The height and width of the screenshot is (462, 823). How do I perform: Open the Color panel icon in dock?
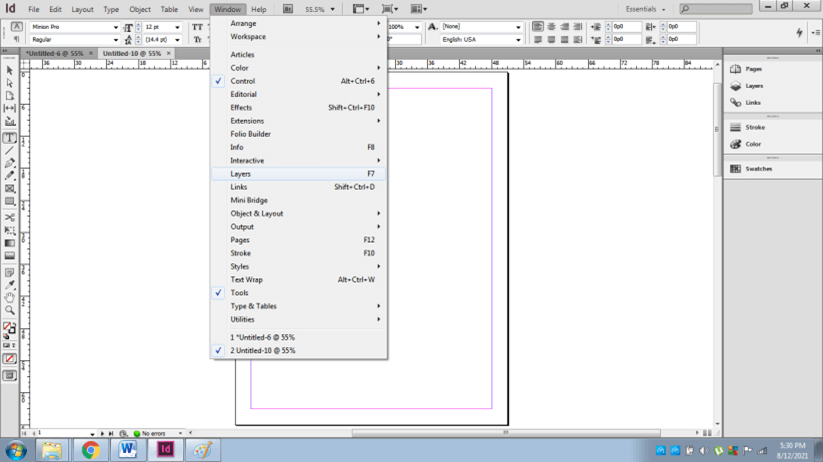coord(736,144)
